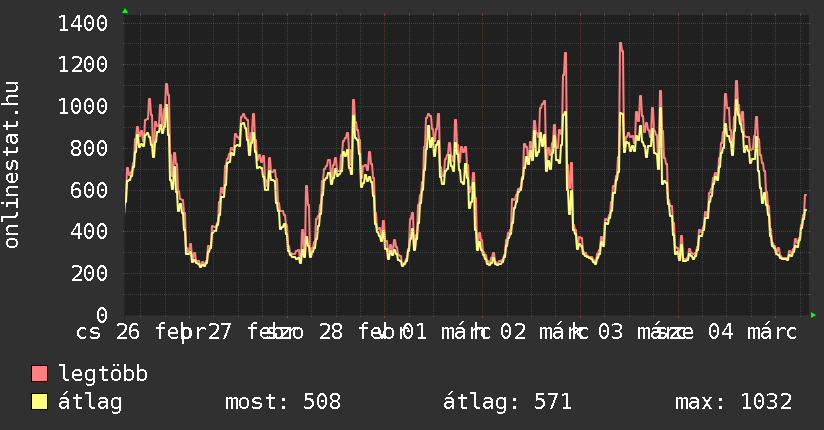Image resolution: width=824 pixels, height=430 pixels.
Task: Select the átlag legend label text
Action: pos(90,402)
